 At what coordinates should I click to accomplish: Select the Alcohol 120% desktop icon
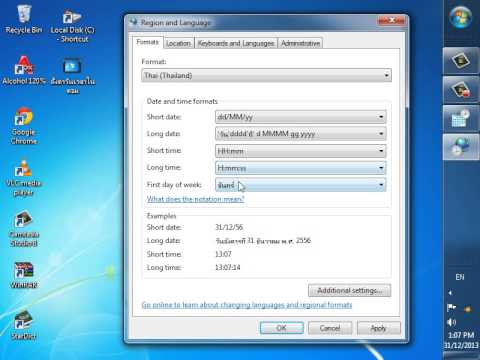pos(23,70)
